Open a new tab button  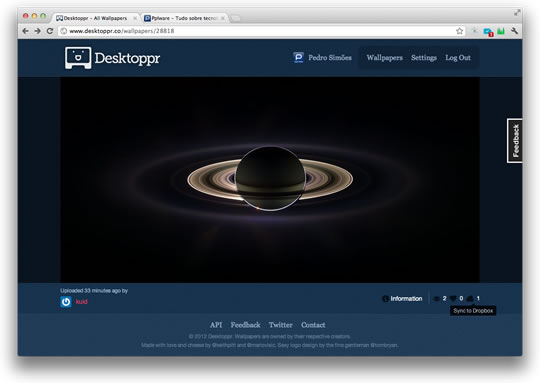coord(236,18)
